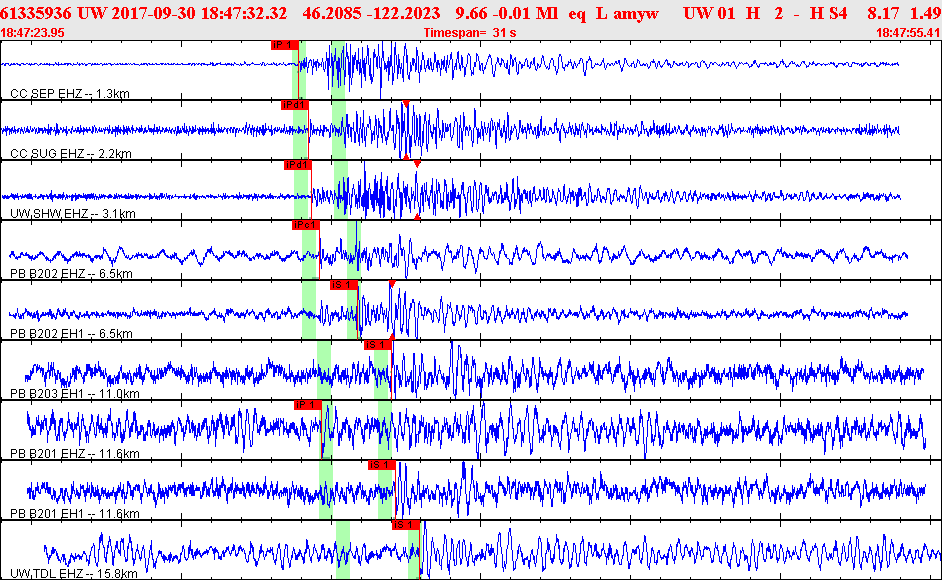Screen dimensions: 942x580
Task: Click the iS 1 flag on PB B203 EH1
Action: (377, 345)
